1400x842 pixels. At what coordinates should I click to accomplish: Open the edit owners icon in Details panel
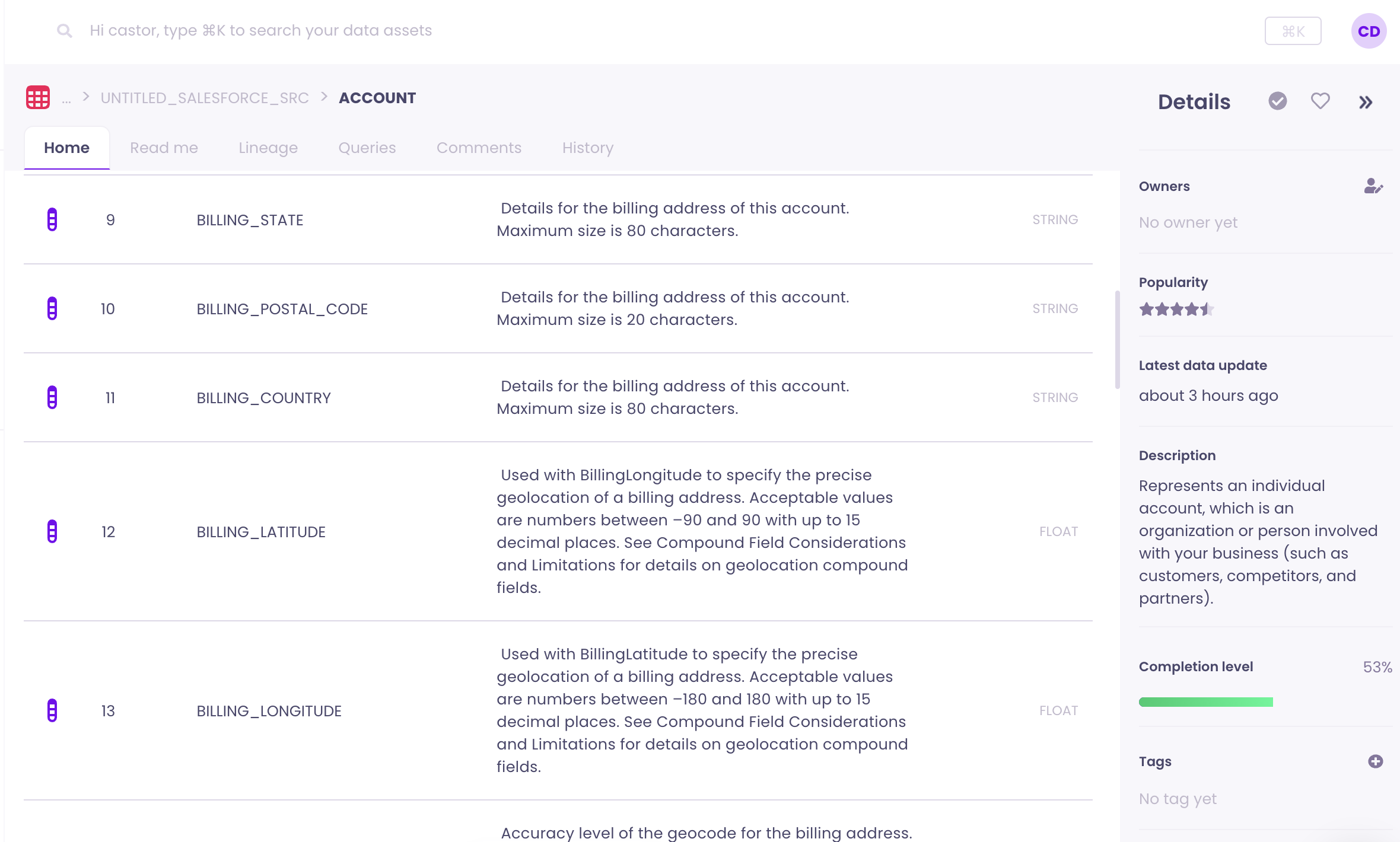coord(1374,187)
